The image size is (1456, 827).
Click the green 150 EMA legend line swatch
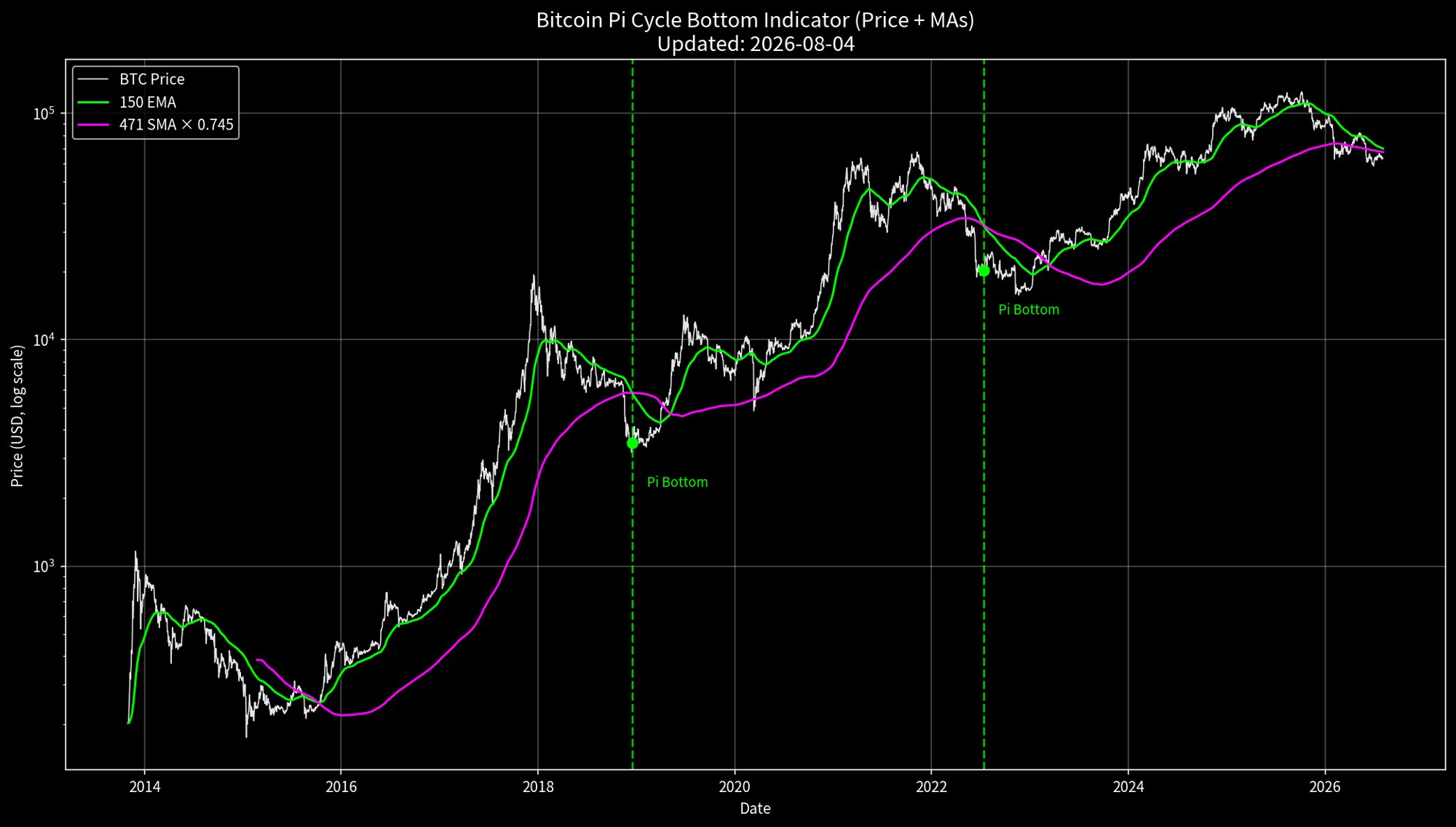point(94,103)
